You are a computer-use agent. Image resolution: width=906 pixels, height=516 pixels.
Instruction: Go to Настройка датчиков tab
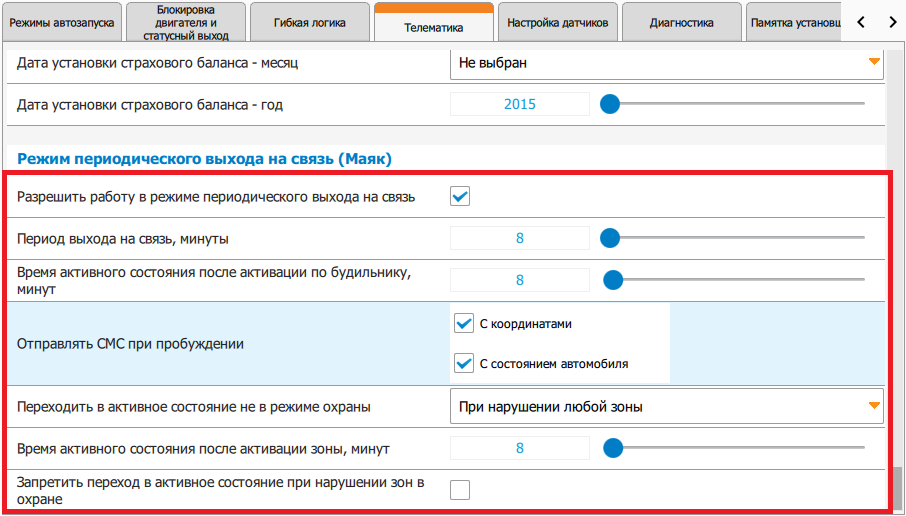pos(557,22)
